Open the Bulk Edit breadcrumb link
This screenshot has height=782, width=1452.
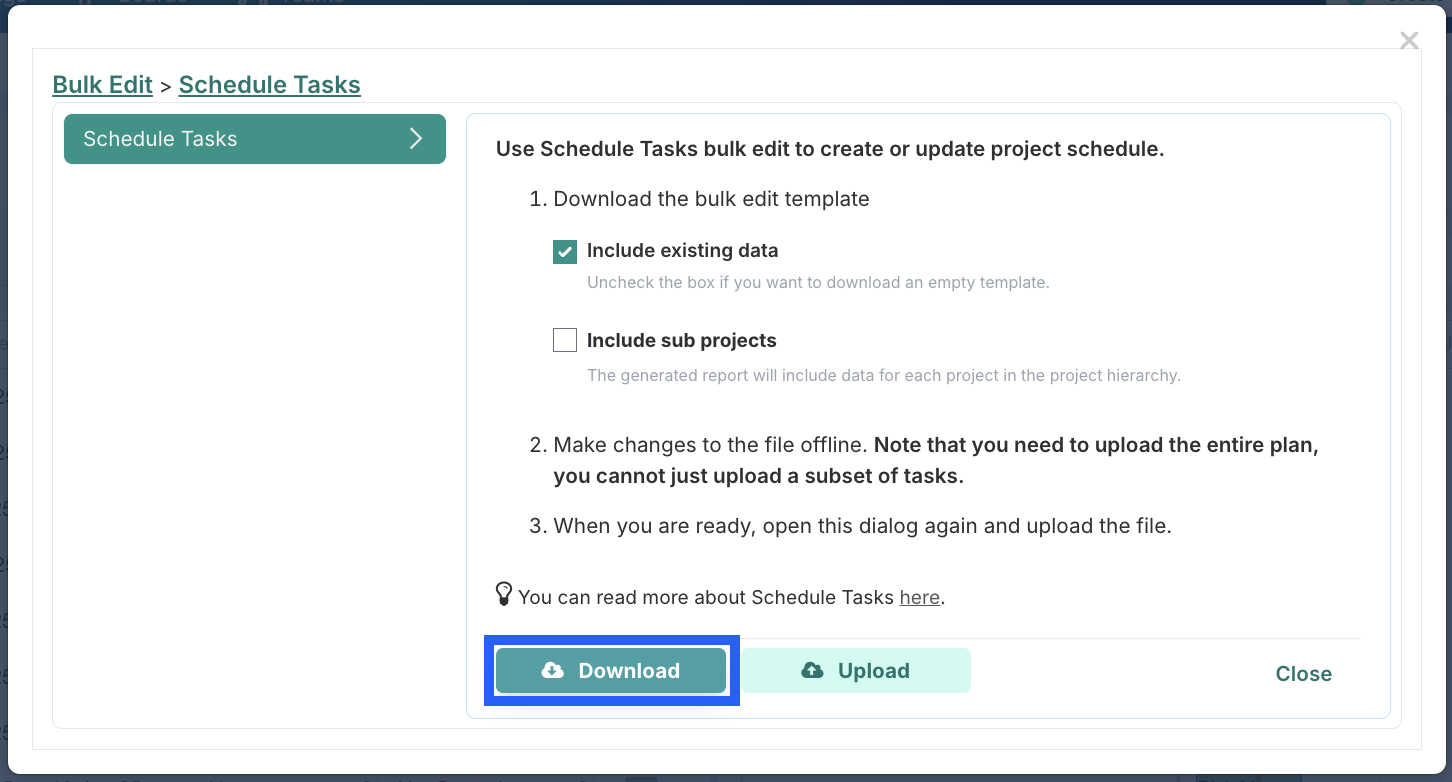coord(103,85)
